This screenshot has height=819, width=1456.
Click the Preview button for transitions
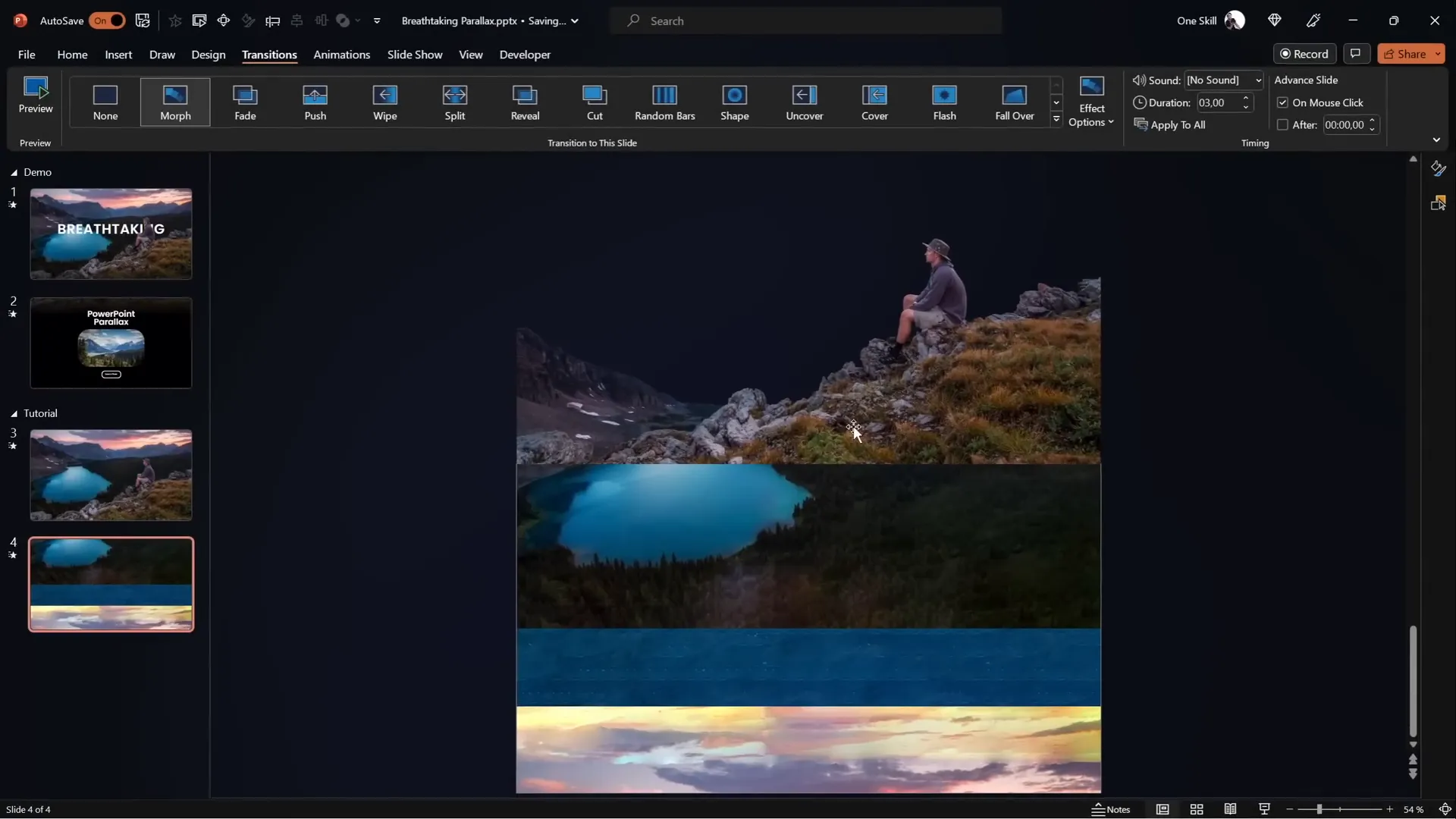click(34, 97)
